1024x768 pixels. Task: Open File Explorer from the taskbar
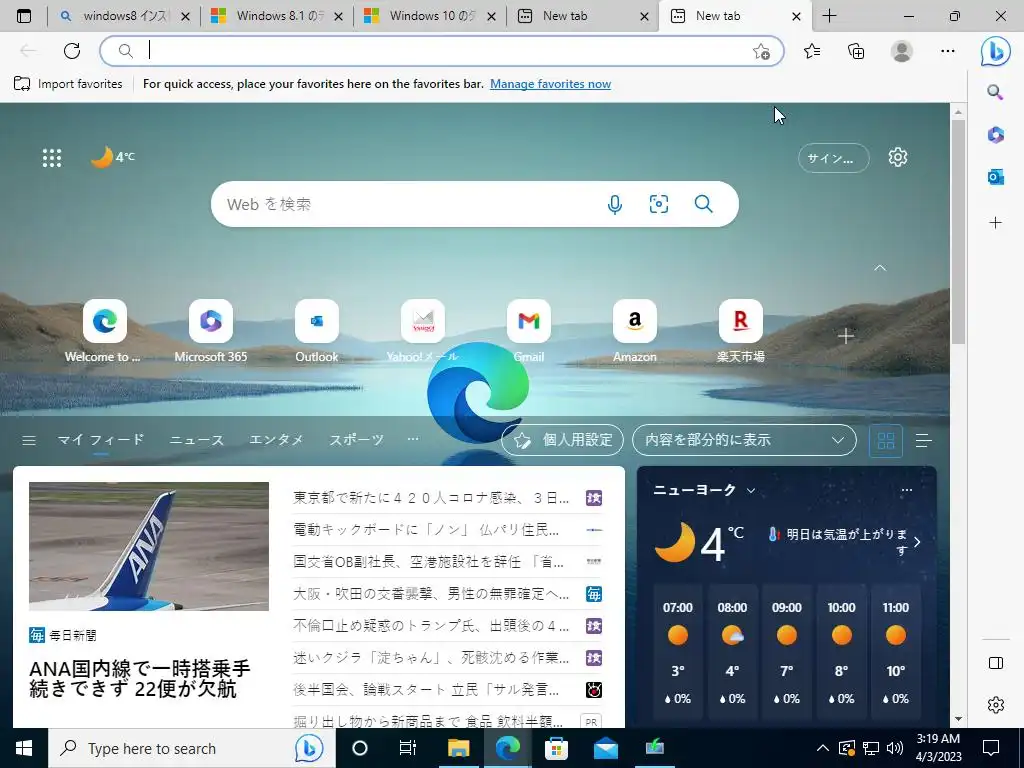(x=458, y=748)
